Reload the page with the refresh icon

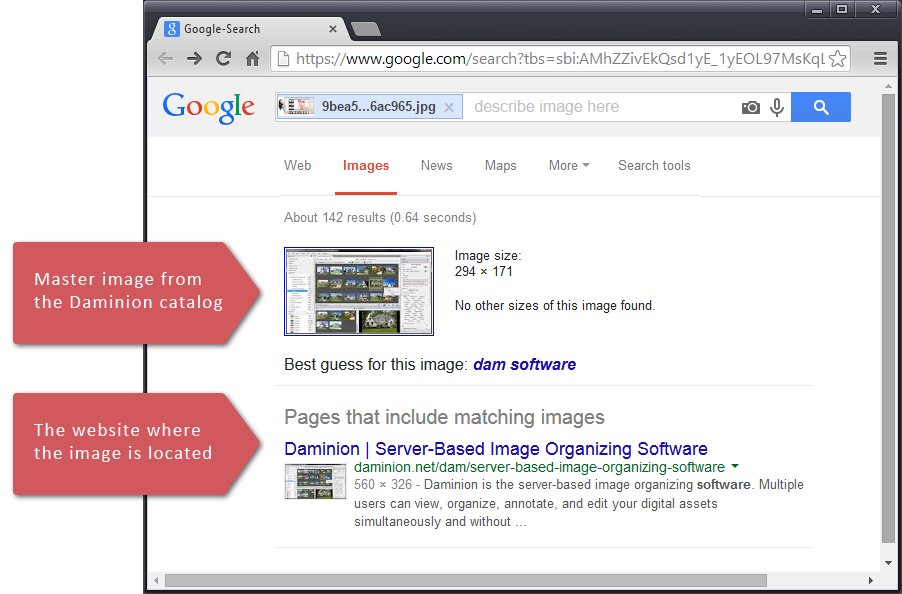(223, 58)
